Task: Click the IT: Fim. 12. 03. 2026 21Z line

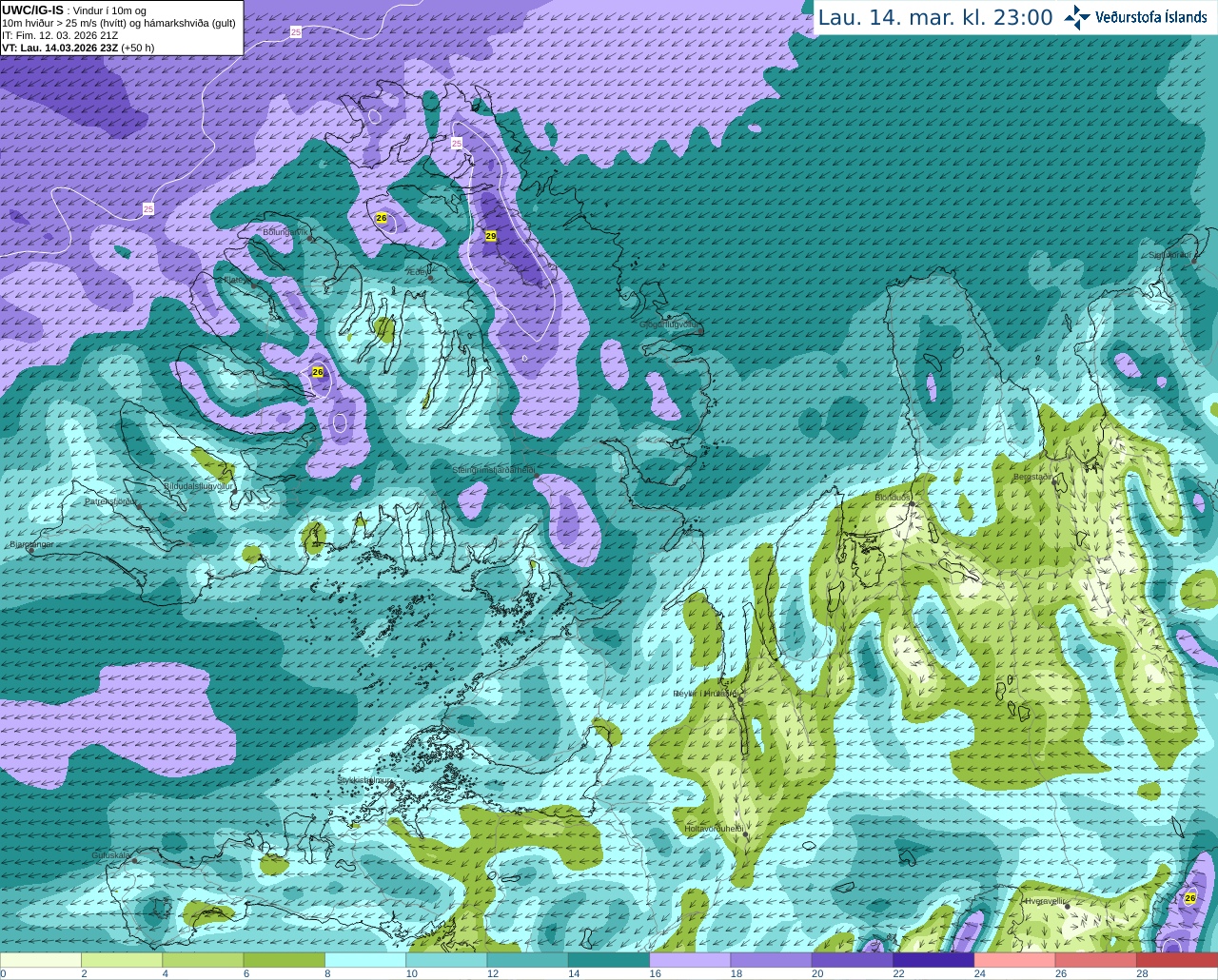Action: coord(60,35)
